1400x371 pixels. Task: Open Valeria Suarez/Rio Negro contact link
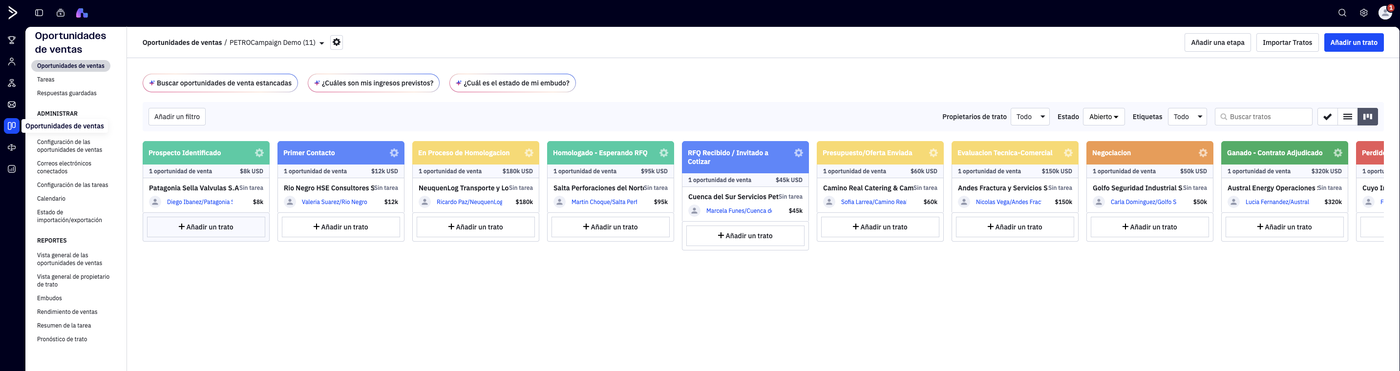pos(334,202)
